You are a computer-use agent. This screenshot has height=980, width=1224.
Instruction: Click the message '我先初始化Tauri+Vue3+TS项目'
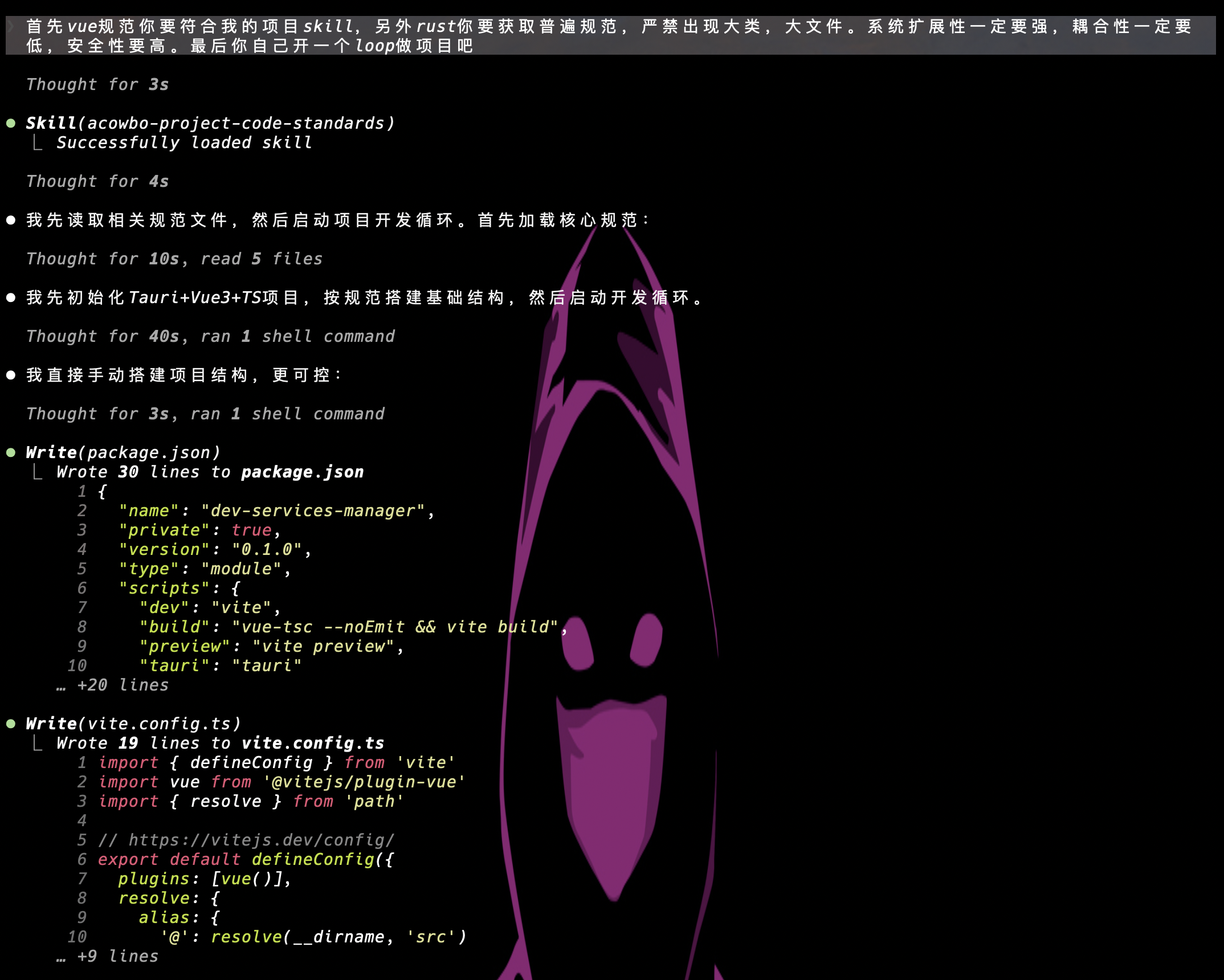coord(365,297)
